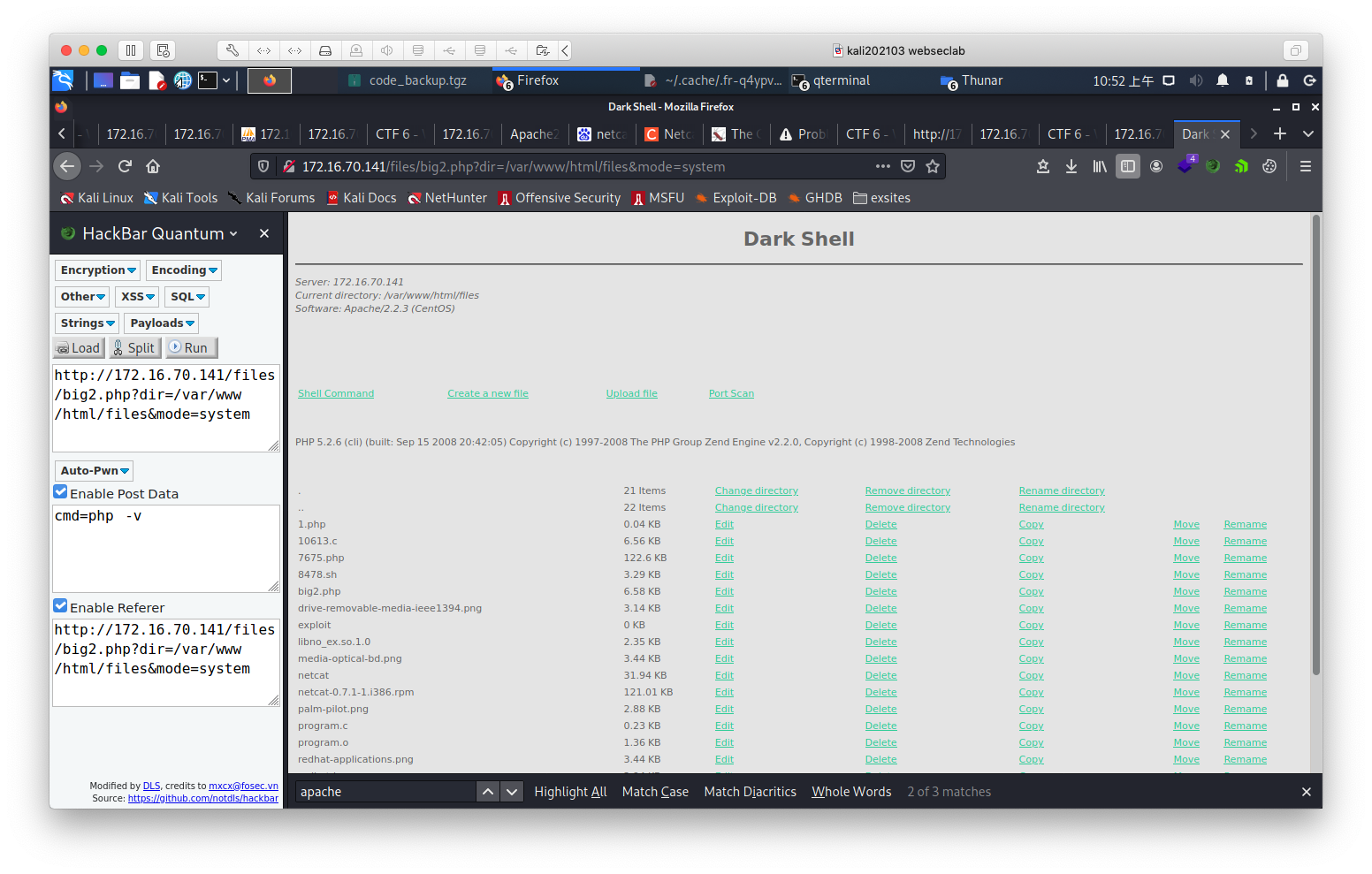Open the Upload file link
The height and width of the screenshot is (874, 1372).
pos(631,393)
